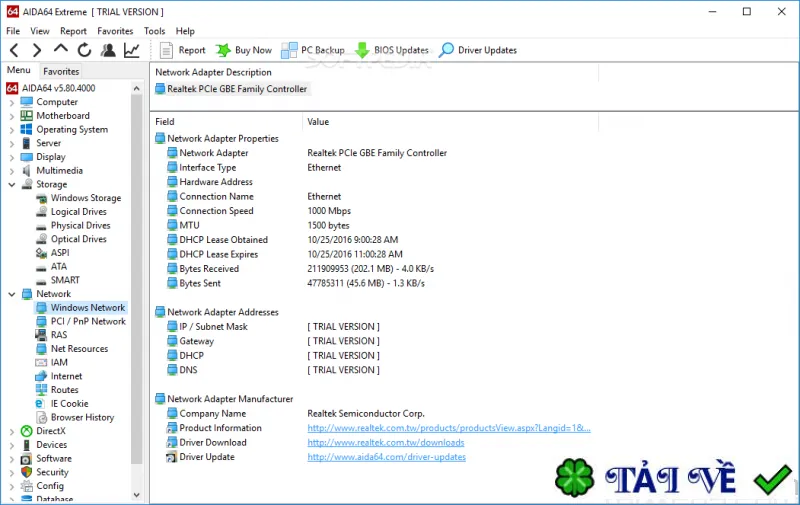Expand the Display tree node

pos(12,158)
